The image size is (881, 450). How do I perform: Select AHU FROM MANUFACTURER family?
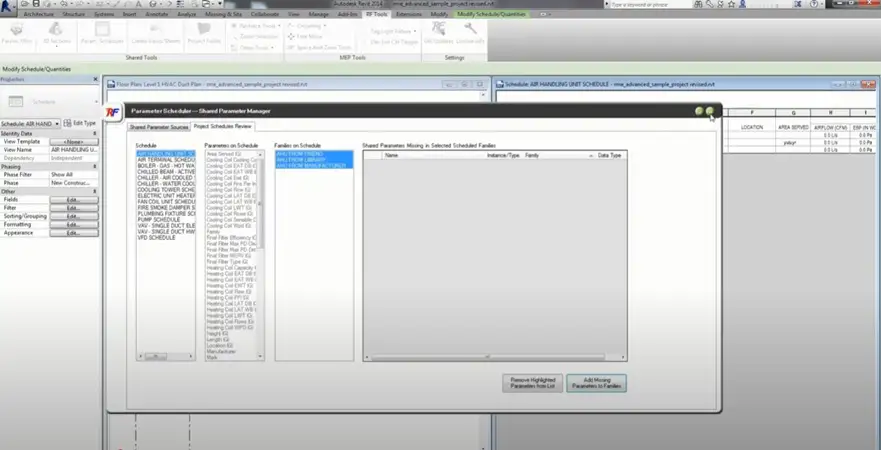[x=314, y=166]
